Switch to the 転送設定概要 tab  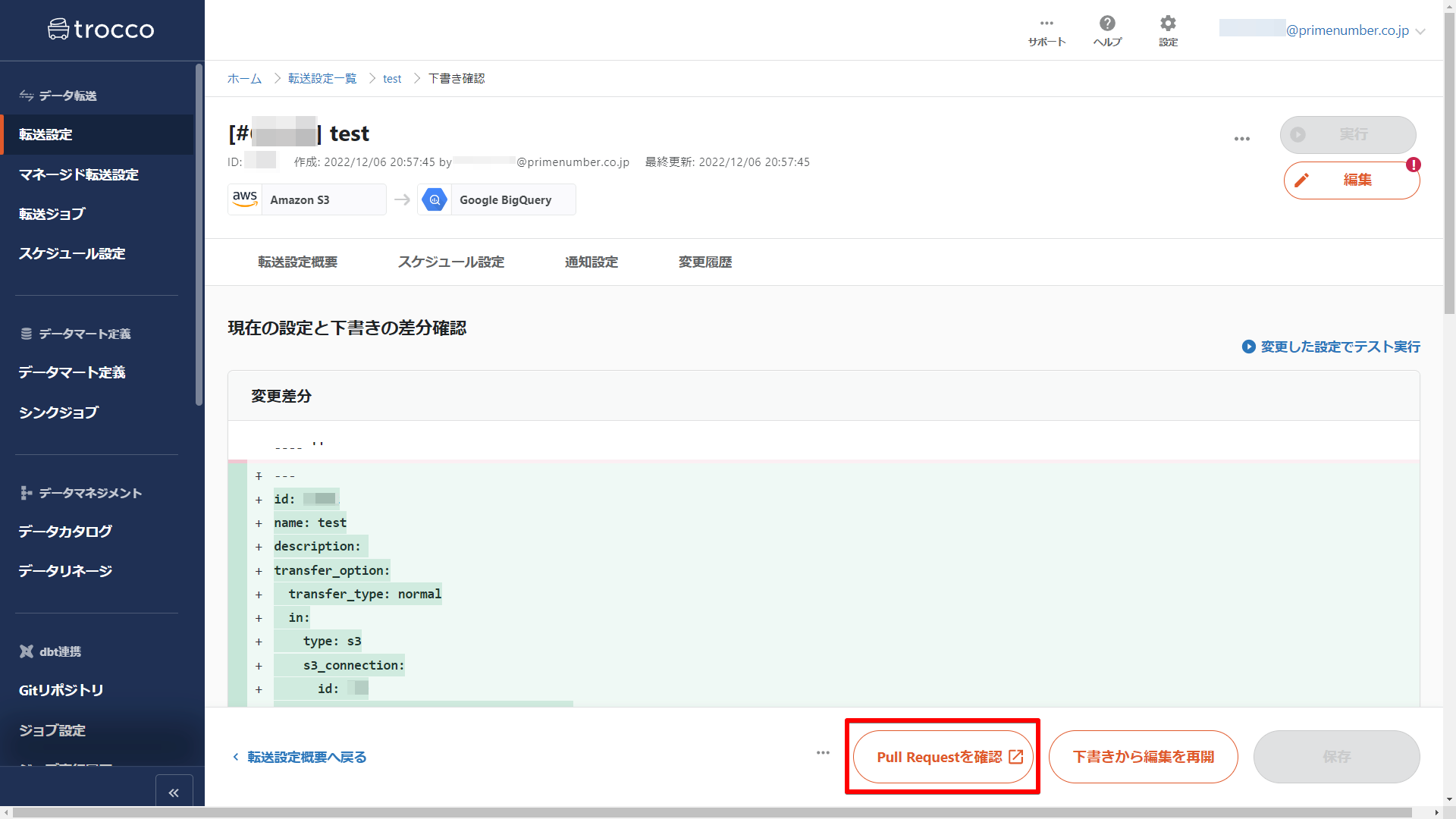[297, 262]
